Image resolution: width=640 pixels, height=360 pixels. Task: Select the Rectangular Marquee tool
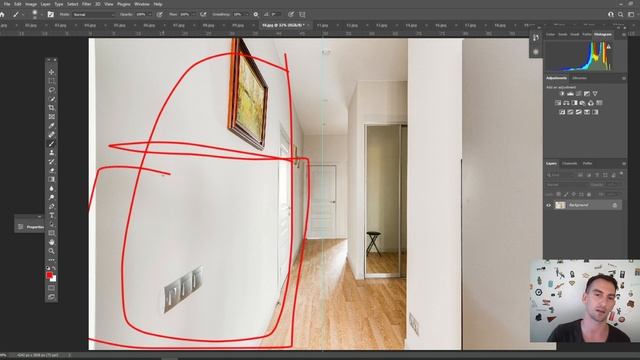51,81
